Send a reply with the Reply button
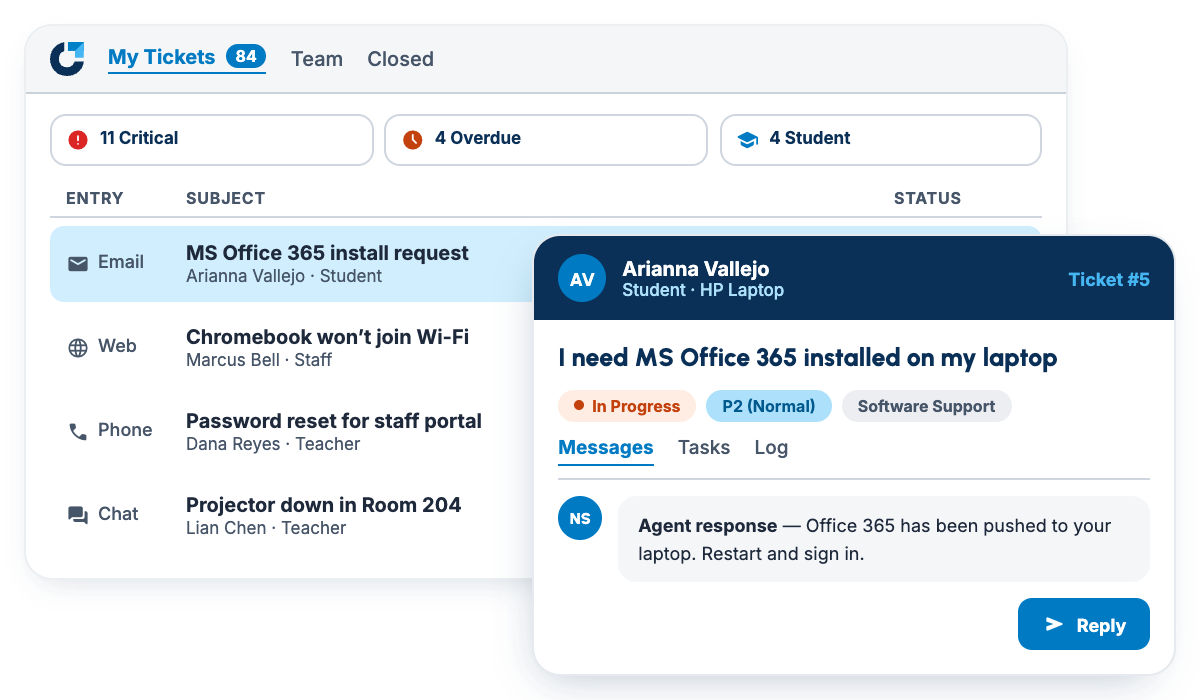This screenshot has height=700, width=1200. pyautogui.click(x=1084, y=625)
